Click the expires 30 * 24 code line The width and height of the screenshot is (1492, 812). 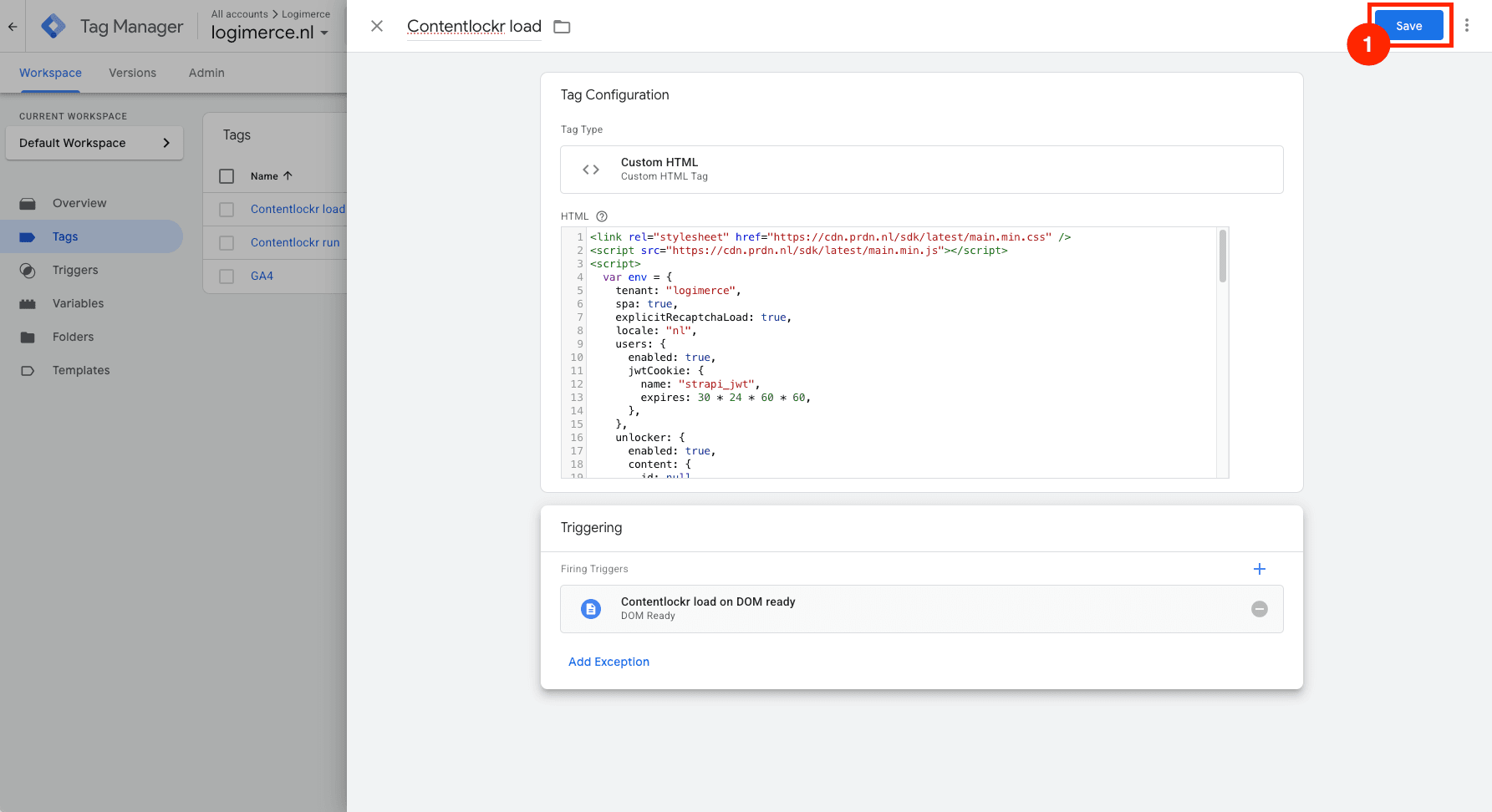click(x=726, y=398)
